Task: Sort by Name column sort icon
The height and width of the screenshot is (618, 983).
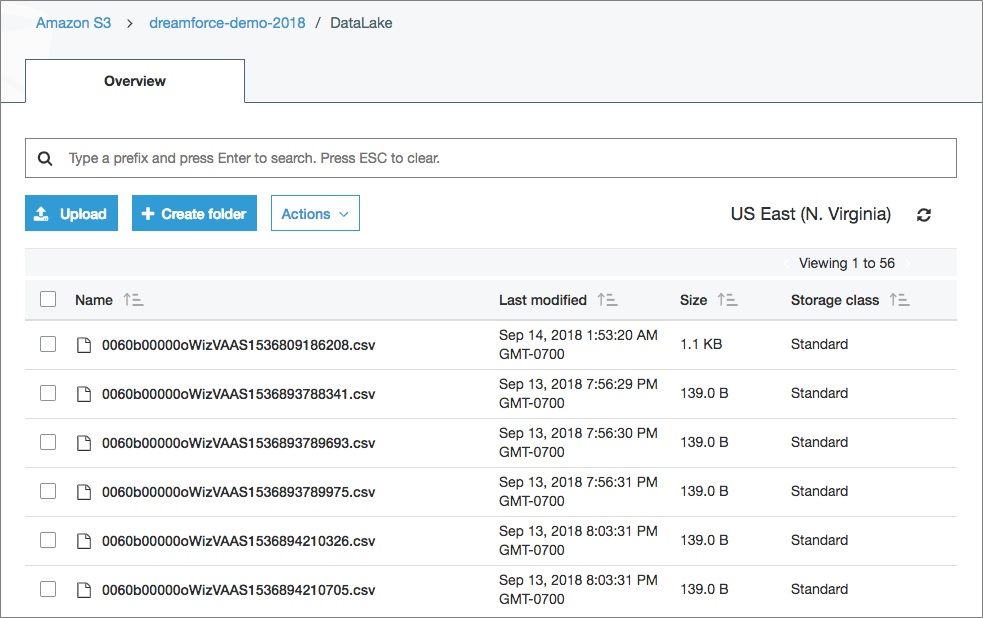Action: (134, 300)
